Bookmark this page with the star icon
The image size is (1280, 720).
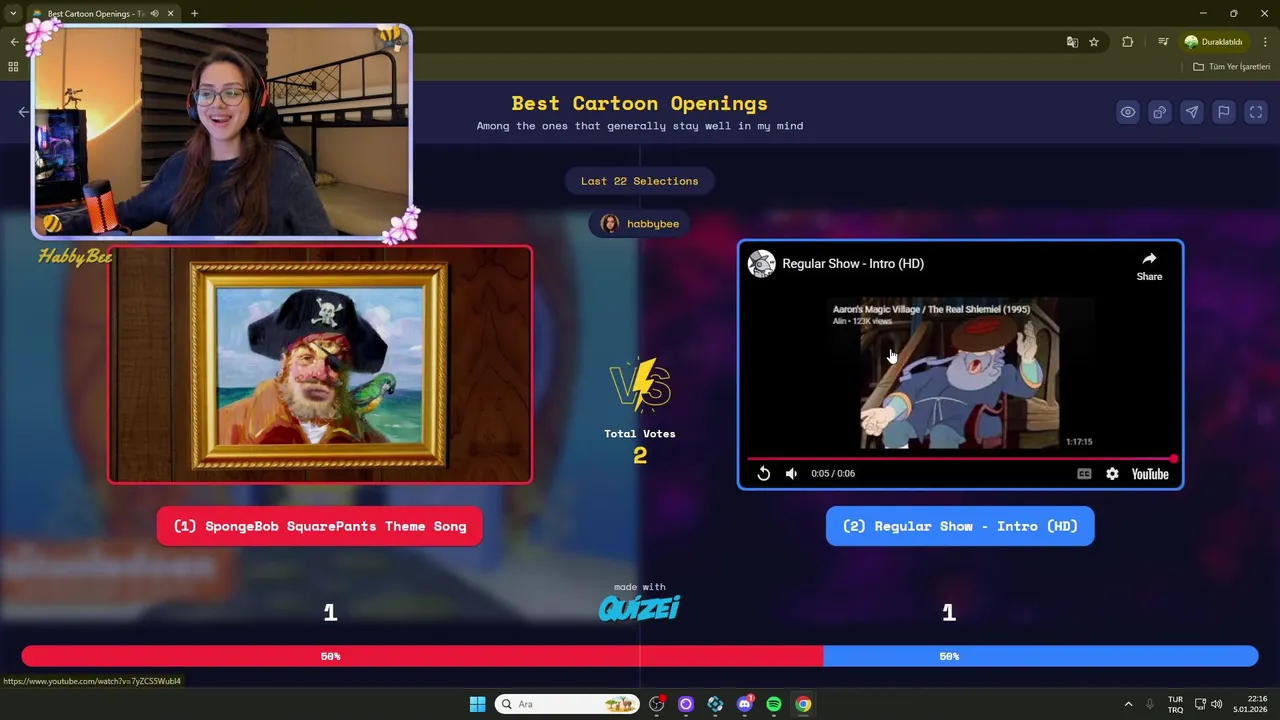pyautogui.click(x=1094, y=42)
